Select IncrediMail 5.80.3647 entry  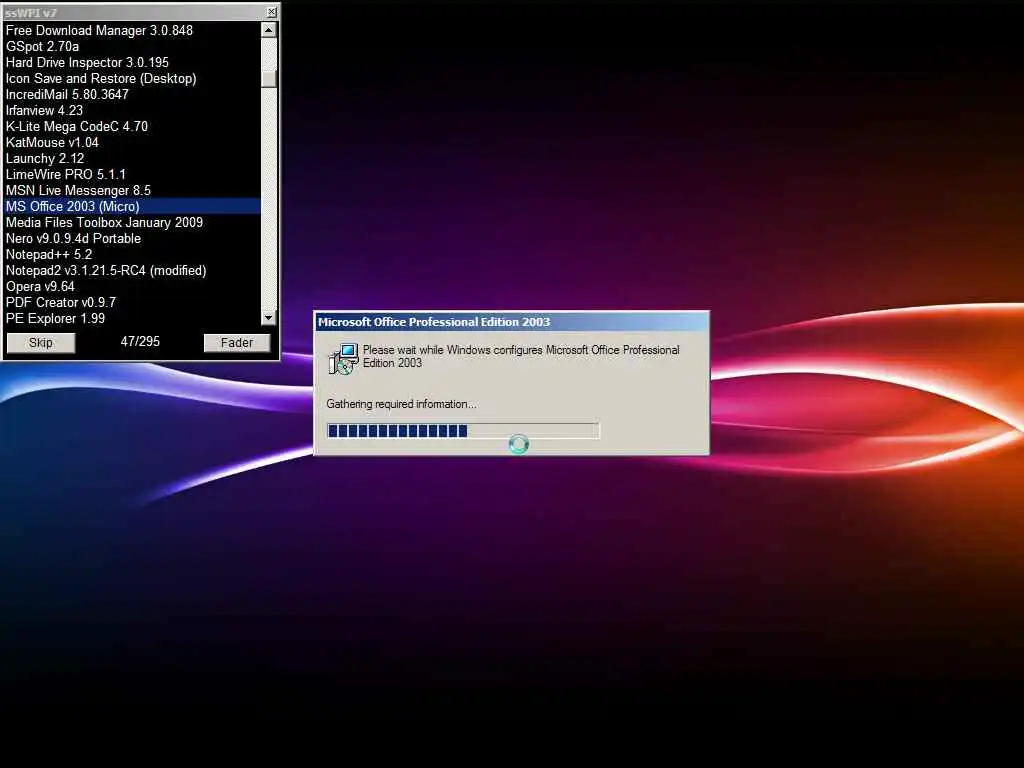pyautogui.click(x=132, y=94)
